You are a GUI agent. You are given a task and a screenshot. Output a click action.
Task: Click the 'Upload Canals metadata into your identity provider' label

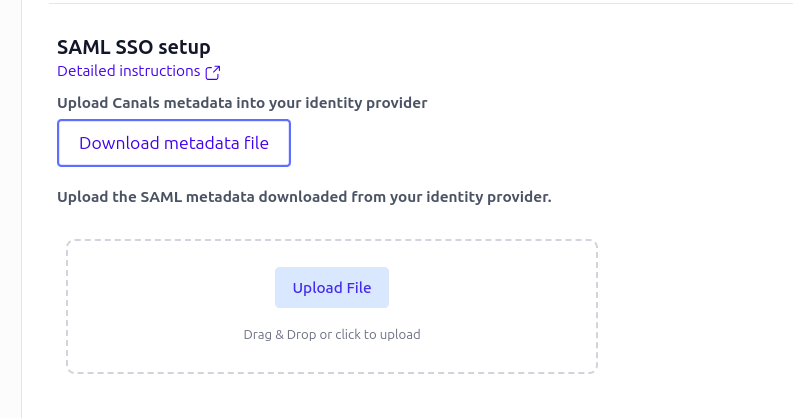click(x=242, y=103)
